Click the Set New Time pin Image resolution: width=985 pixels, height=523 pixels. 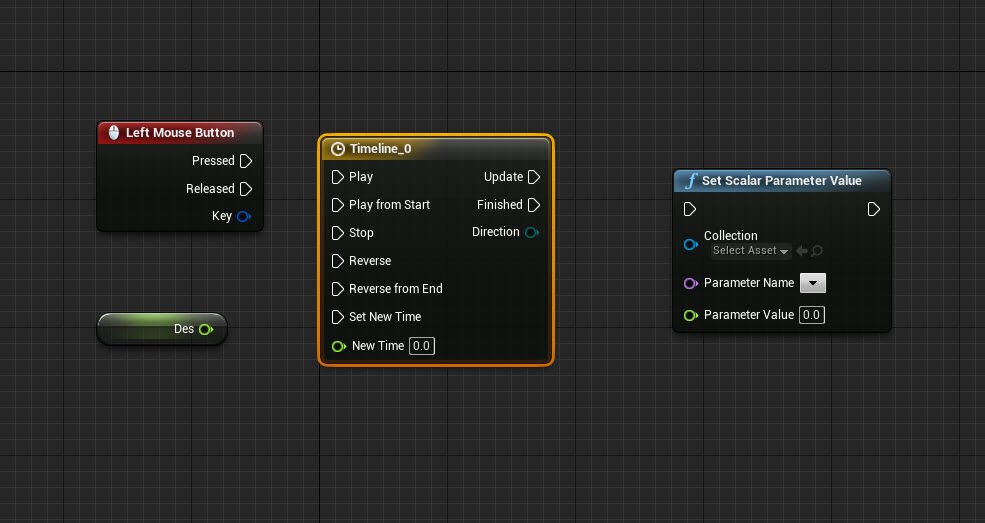(x=338, y=317)
